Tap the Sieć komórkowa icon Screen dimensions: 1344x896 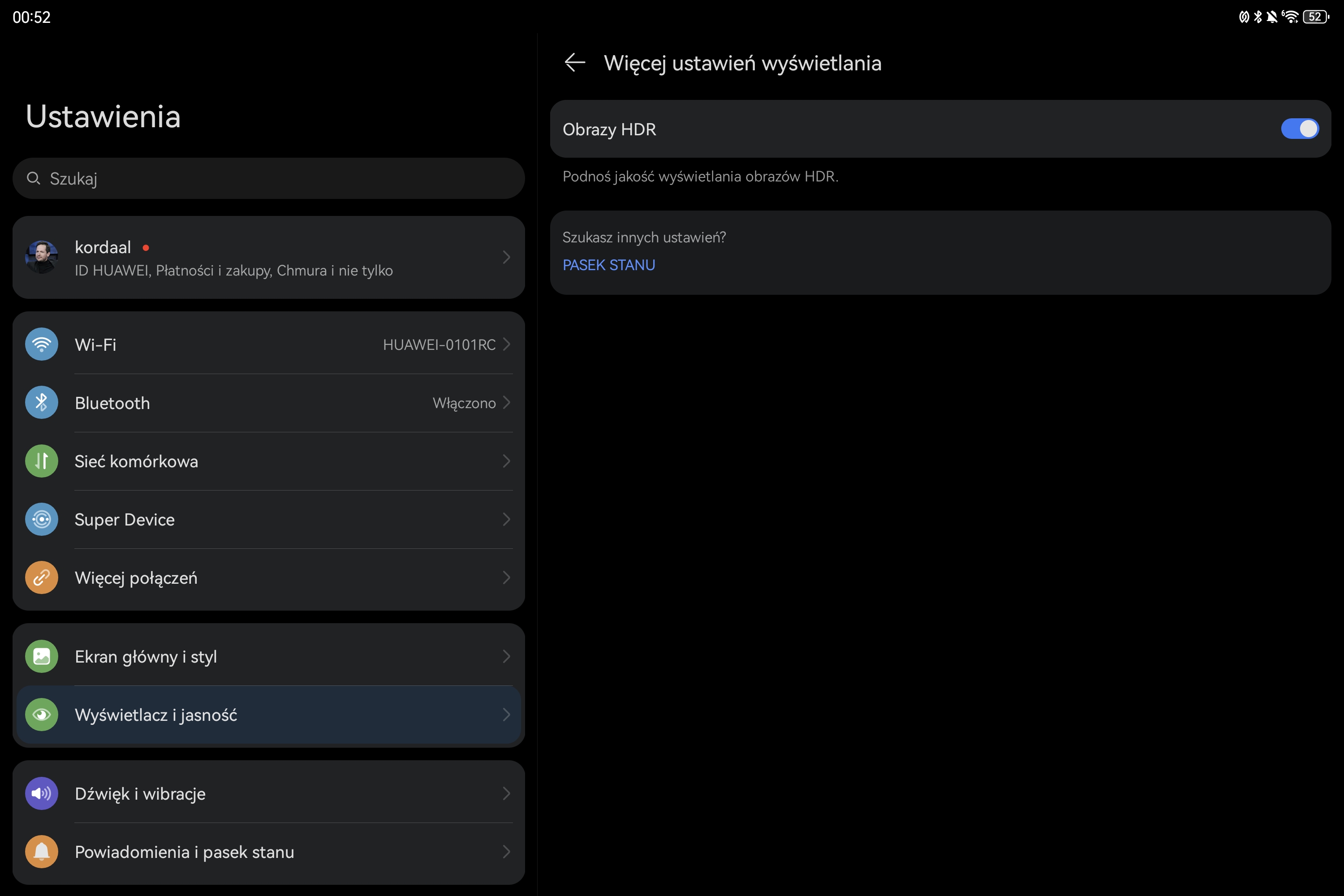click(x=42, y=461)
